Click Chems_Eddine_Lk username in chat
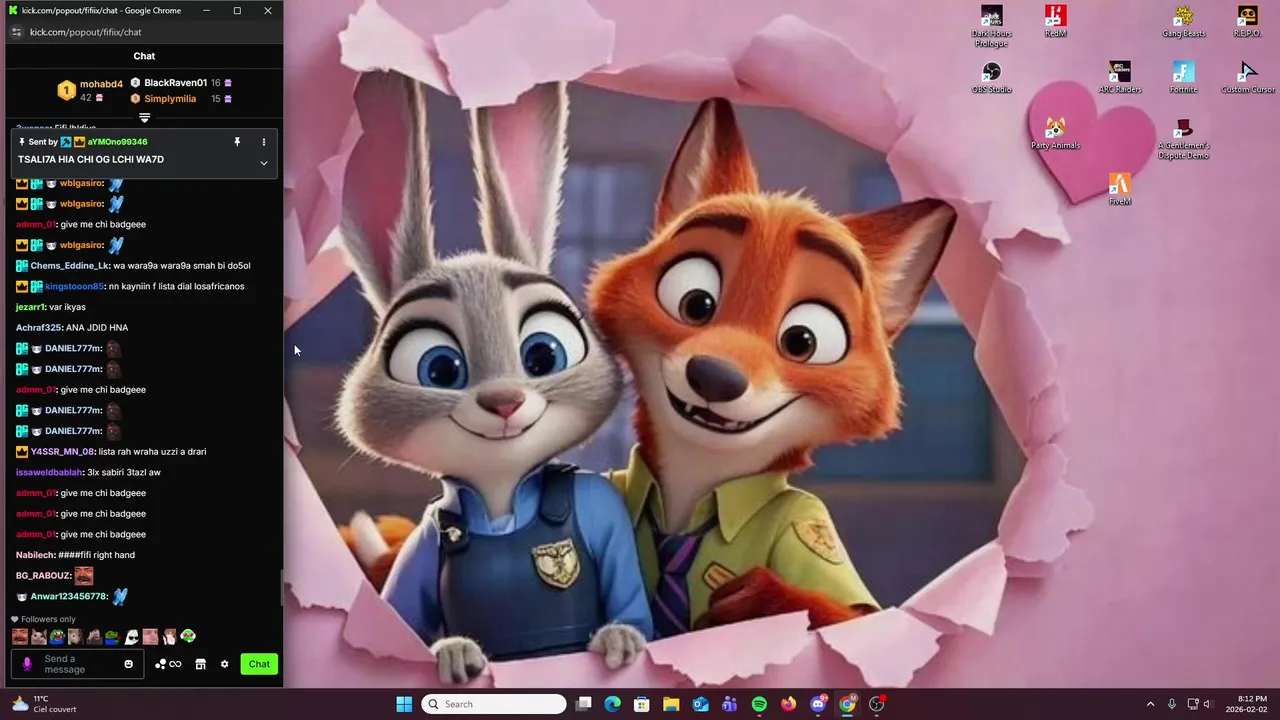1280x720 pixels. 69,266
